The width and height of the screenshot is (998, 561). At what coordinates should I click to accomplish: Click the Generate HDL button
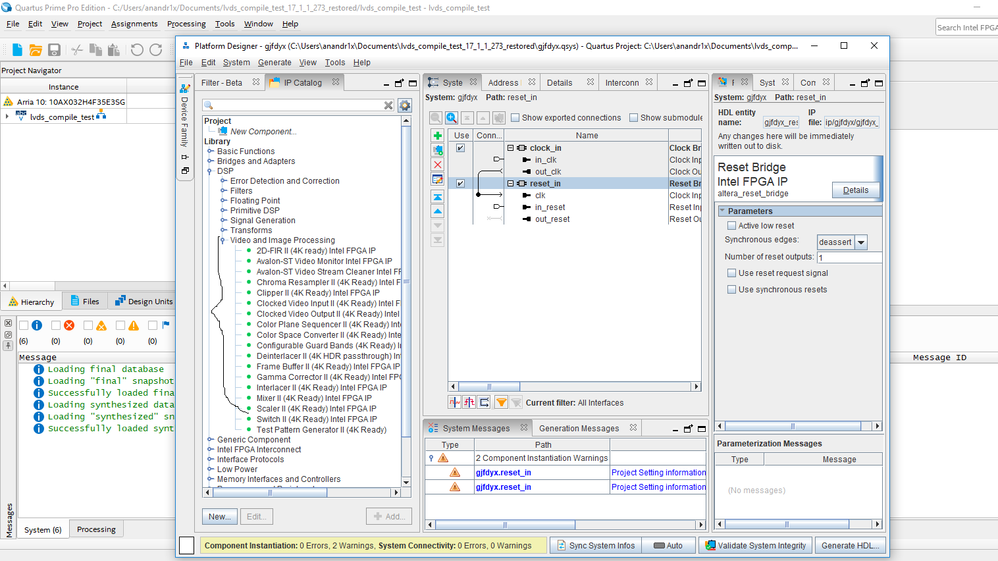(850, 545)
